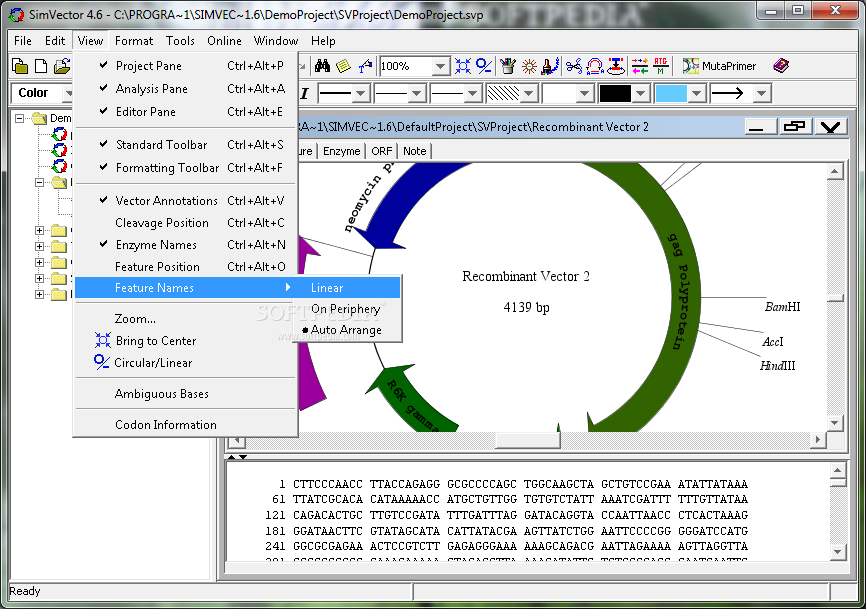Click the BamHI enzyme label
866x609 pixels.
point(783,307)
